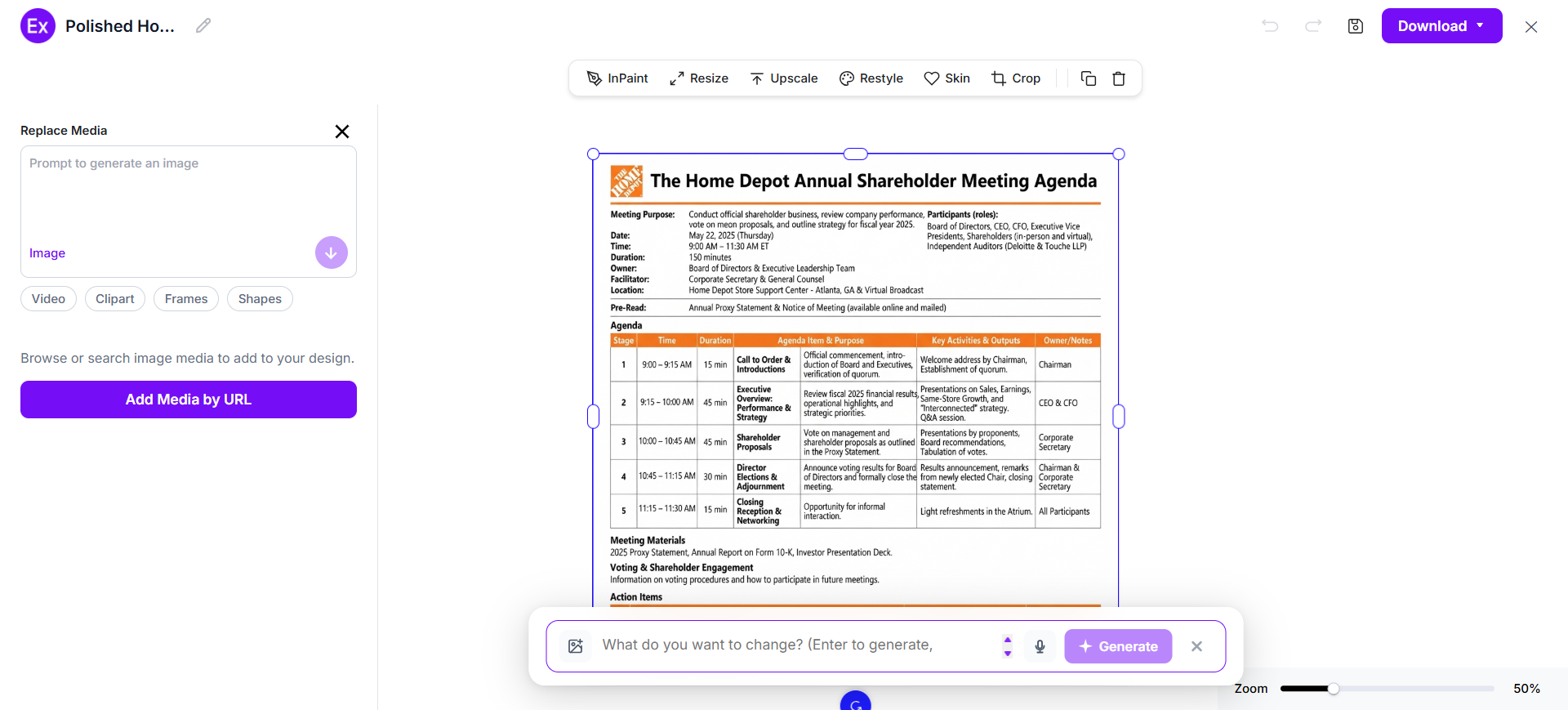The width and height of the screenshot is (1568, 710).
Task: Save the design with disk icon
Action: 1356,26
